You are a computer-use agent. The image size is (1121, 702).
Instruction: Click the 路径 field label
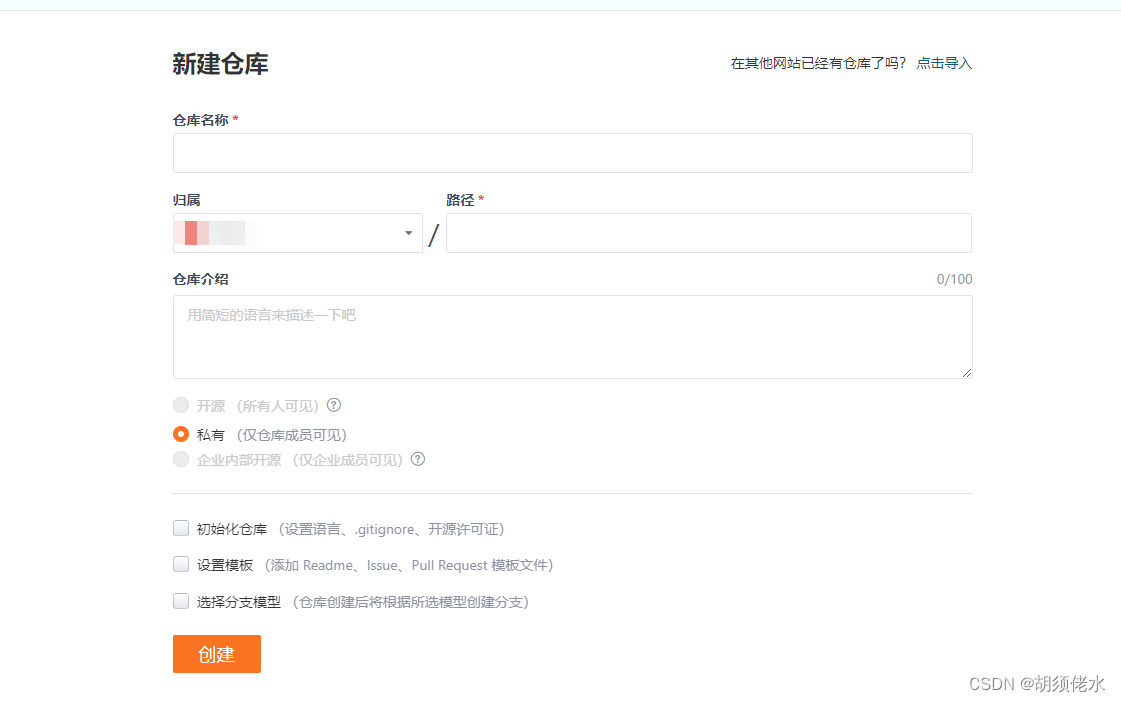(x=460, y=200)
